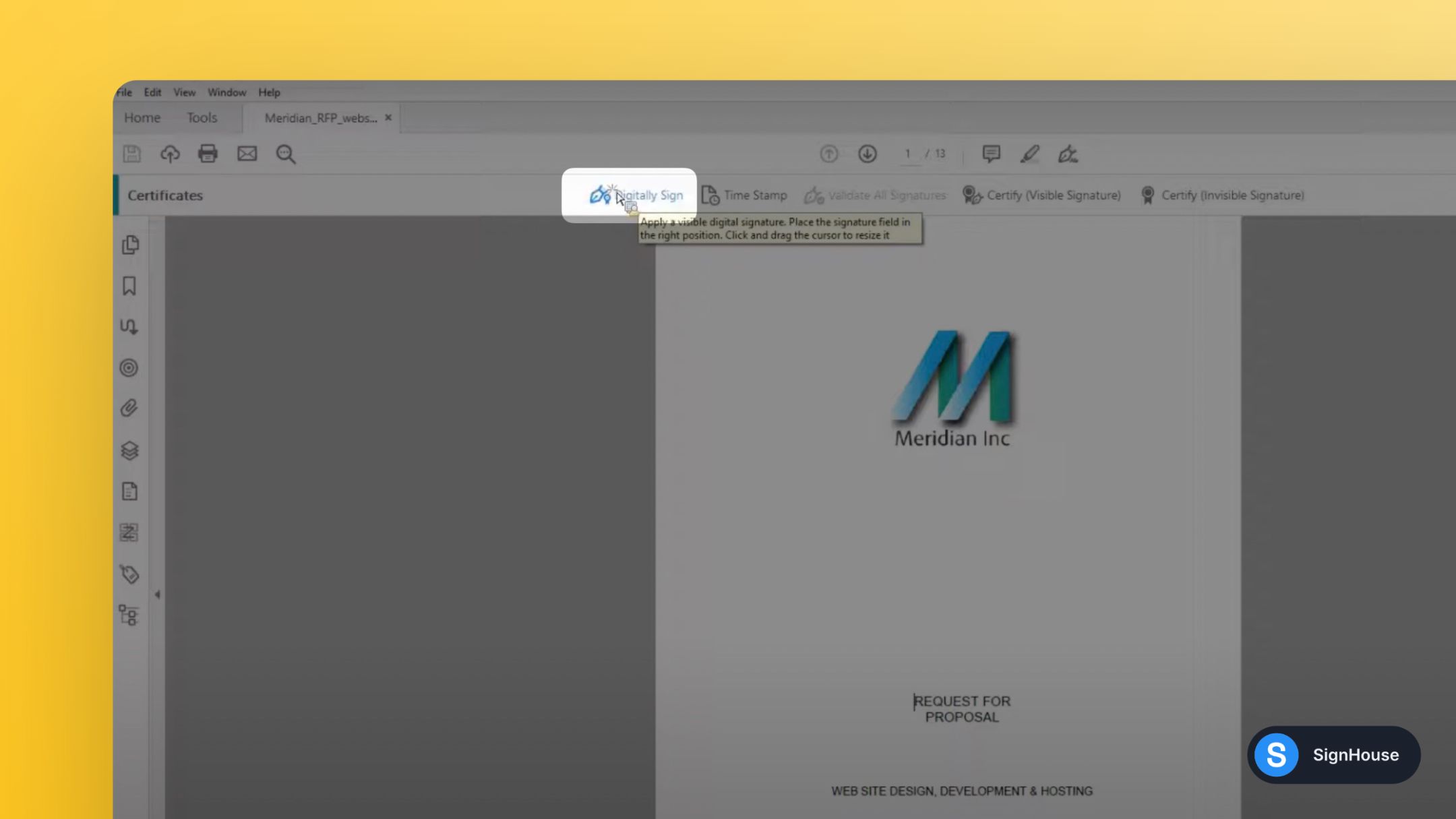The image size is (1456, 819).
Task: Click the search icon to search
Action: pos(286,153)
